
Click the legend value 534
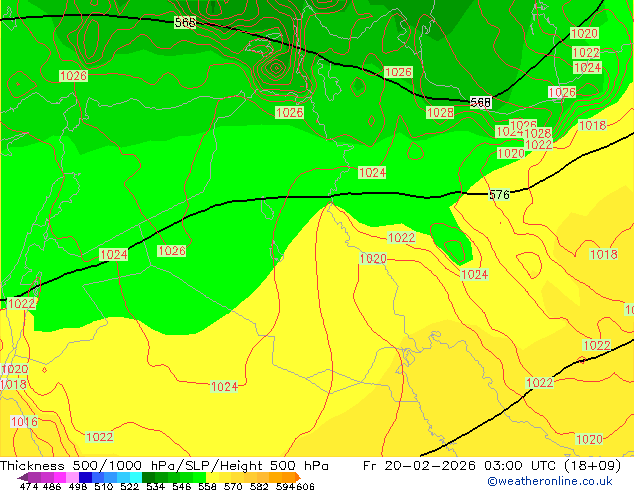[x=155, y=486]
